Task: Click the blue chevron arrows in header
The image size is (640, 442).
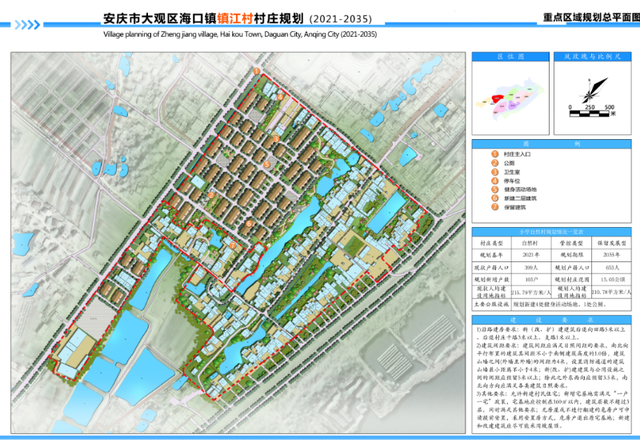Action: 27,25
